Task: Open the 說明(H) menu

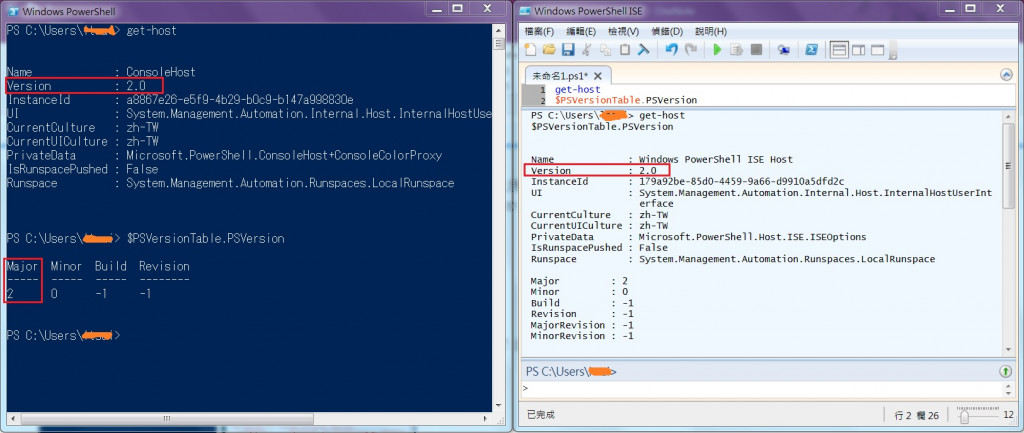Action: (711, 31)
